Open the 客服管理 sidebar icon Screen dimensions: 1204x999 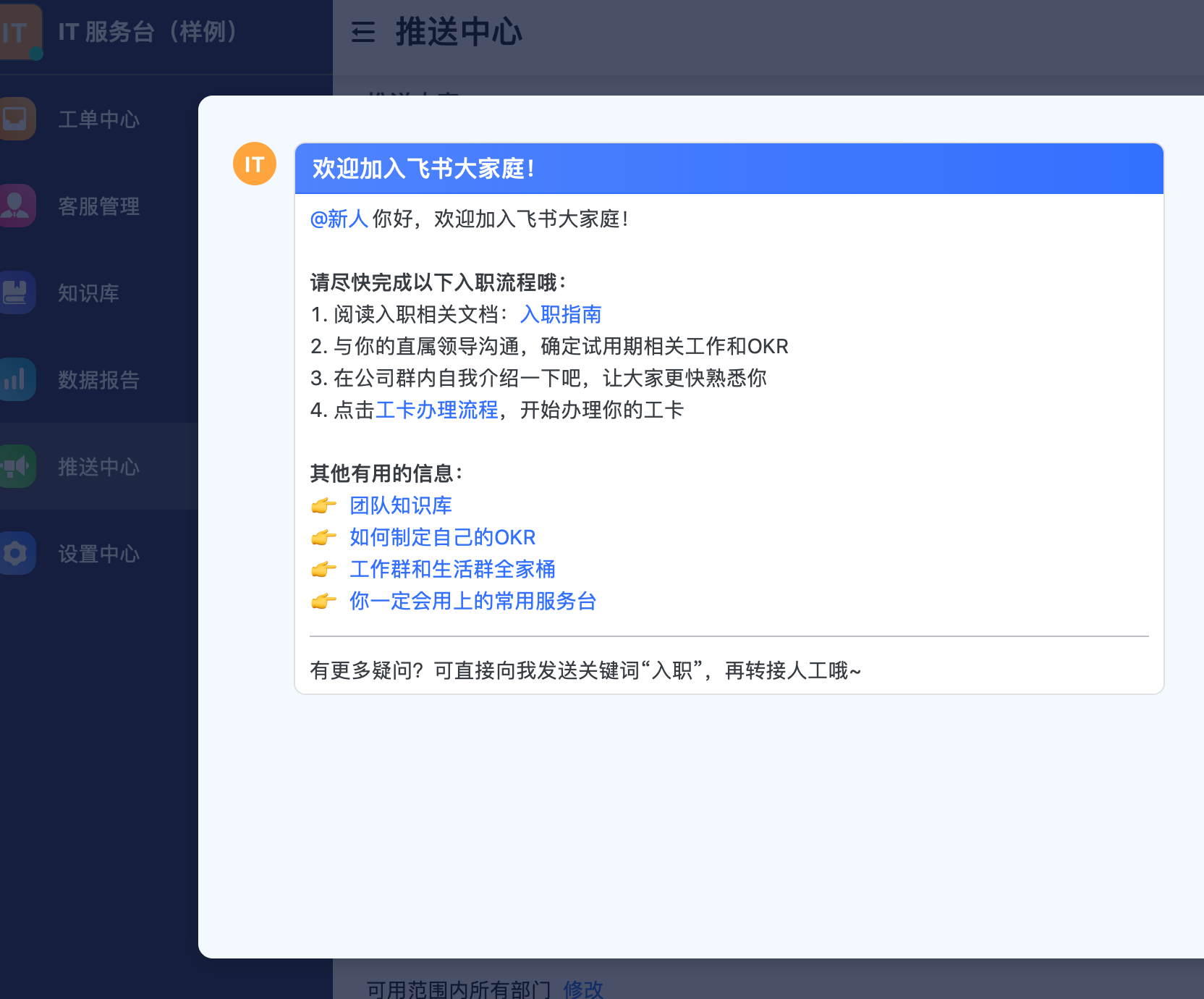coord(17,206)
